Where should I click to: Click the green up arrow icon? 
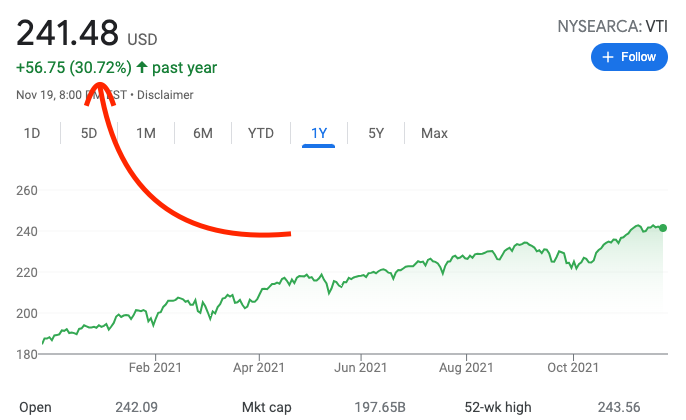[x=143, y=68]
